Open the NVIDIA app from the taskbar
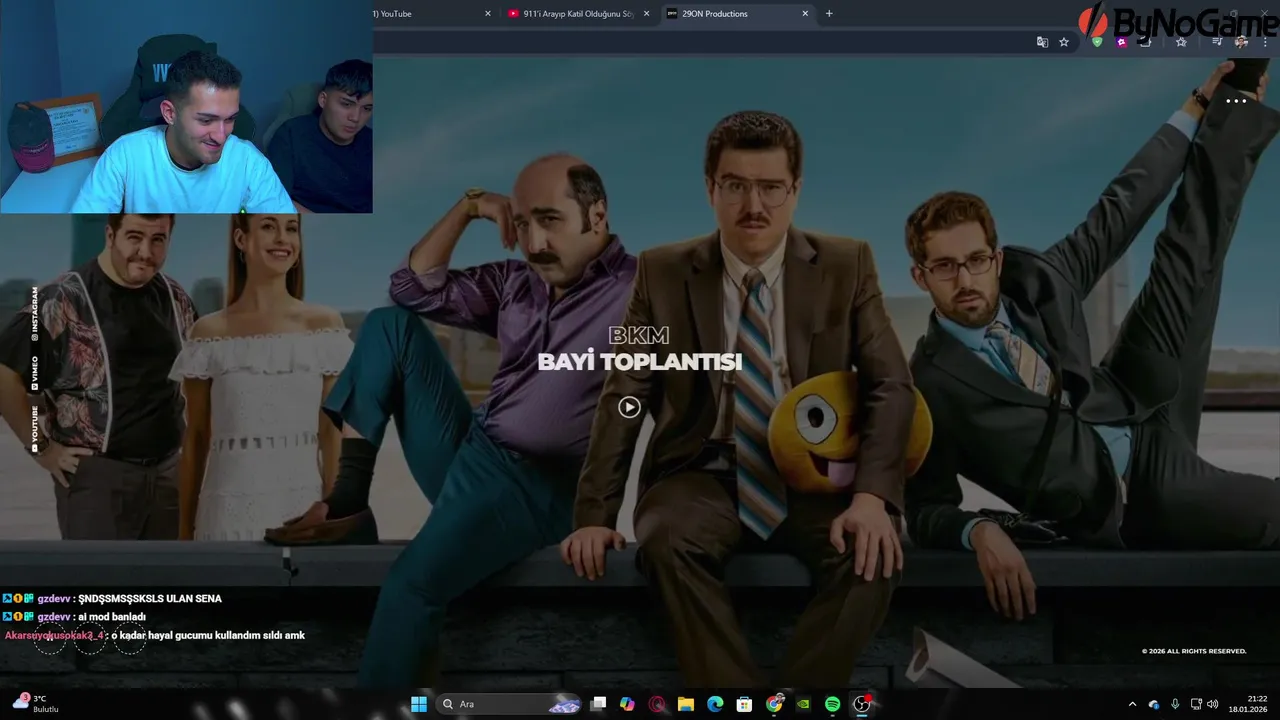The height and width of the screenshot is (720, 1280). click(803, 704)
